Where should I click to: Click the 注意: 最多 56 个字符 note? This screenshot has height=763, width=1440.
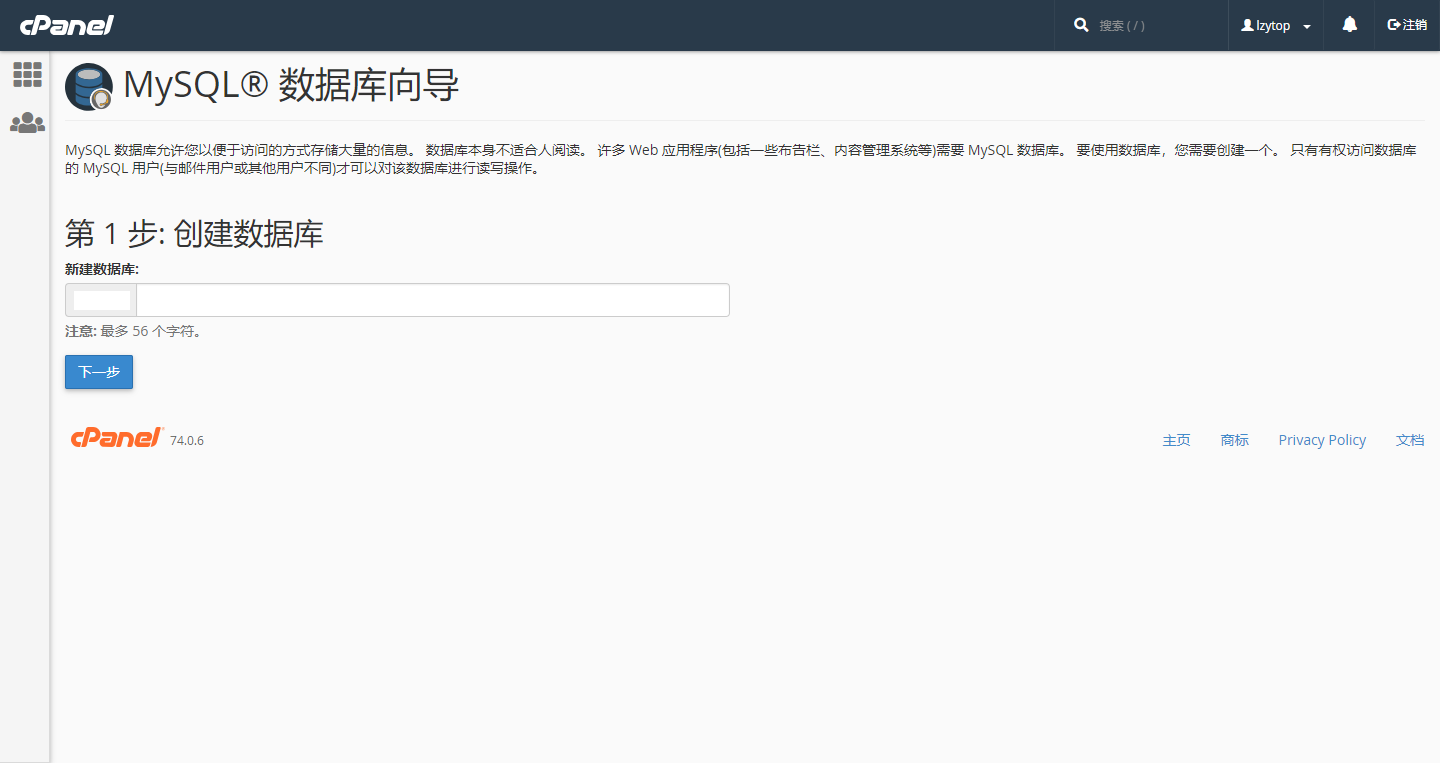point(133,331)
